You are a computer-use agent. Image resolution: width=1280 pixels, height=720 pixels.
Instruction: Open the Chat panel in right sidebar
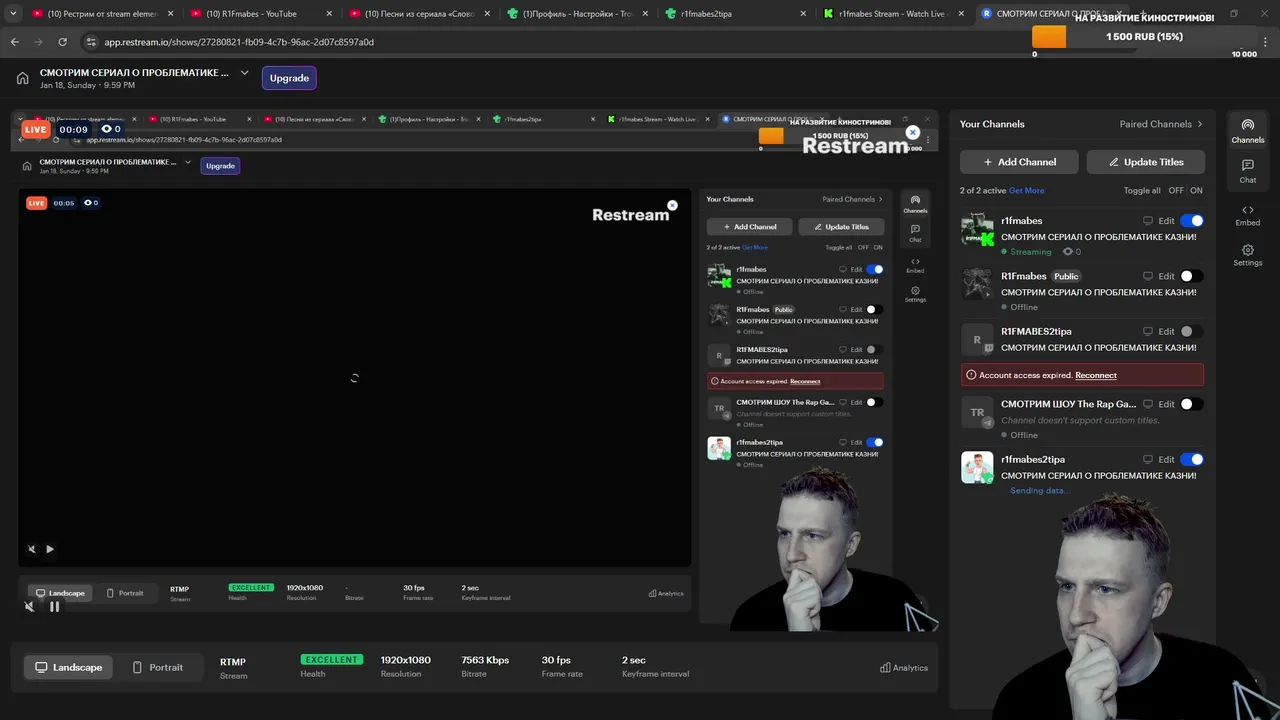click(x=1248, y=170)
